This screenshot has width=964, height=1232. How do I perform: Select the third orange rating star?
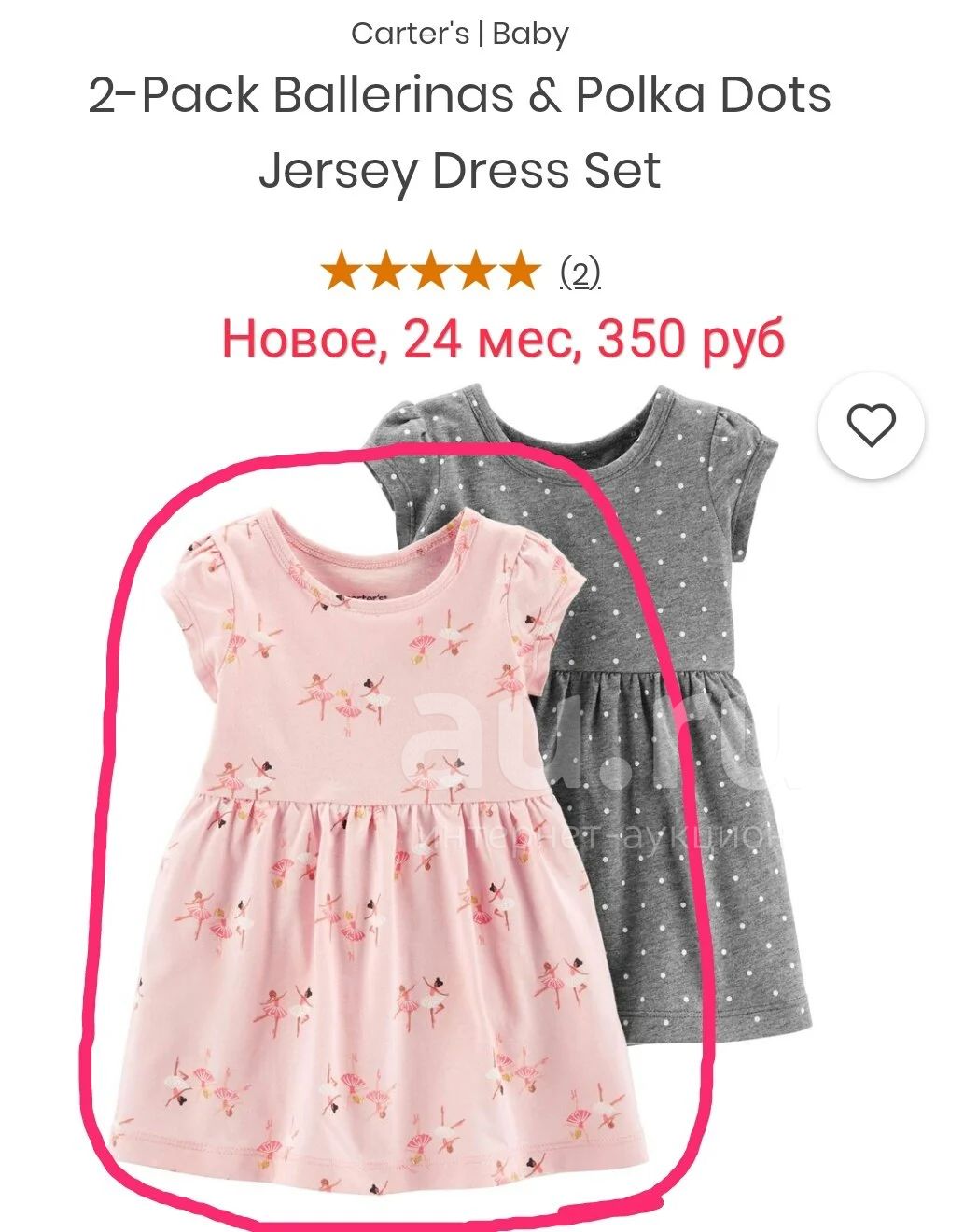tap(430, 272)
